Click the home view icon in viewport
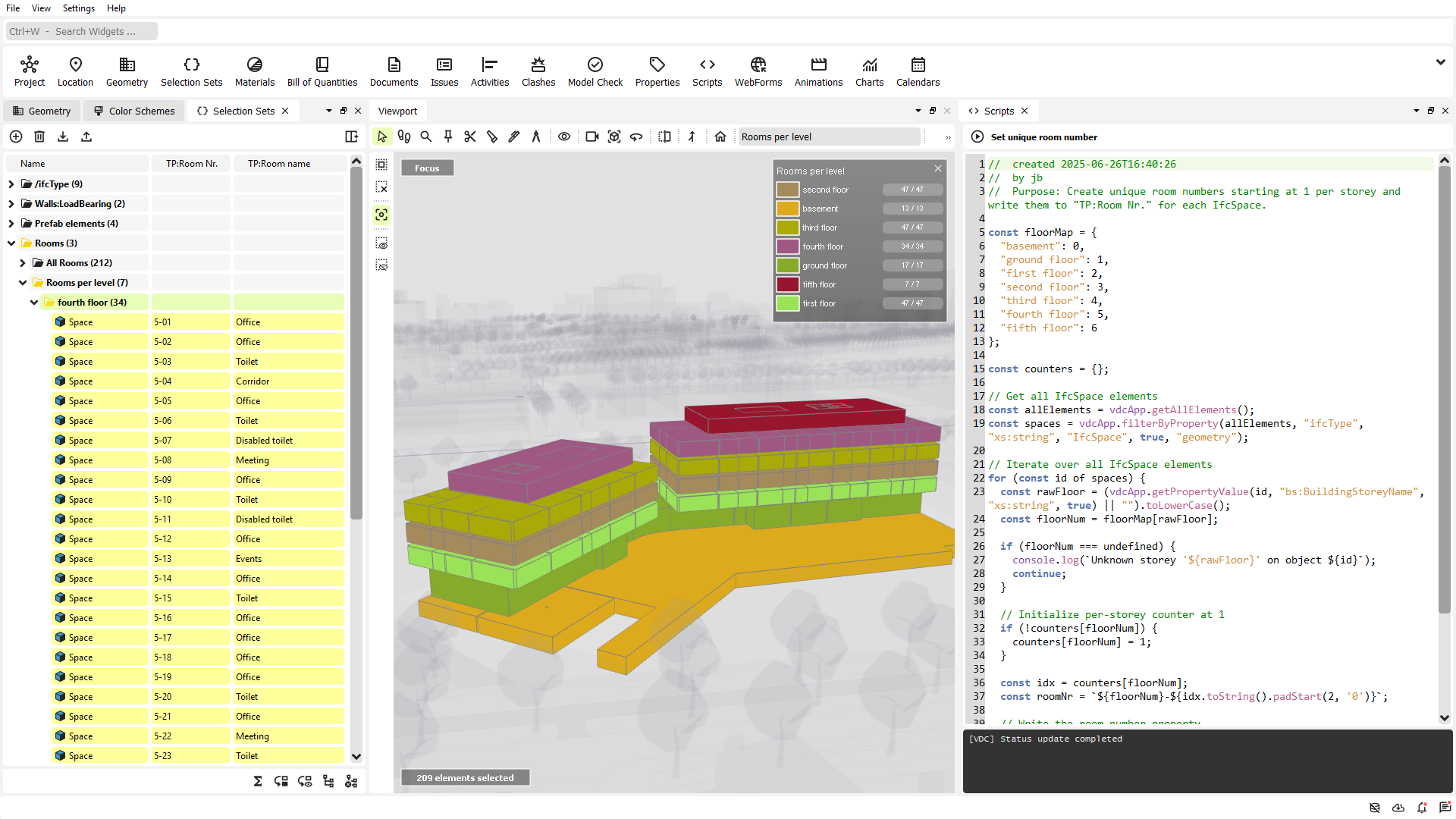The height and width of the screenshot is (819, 1456). [720, 136]
